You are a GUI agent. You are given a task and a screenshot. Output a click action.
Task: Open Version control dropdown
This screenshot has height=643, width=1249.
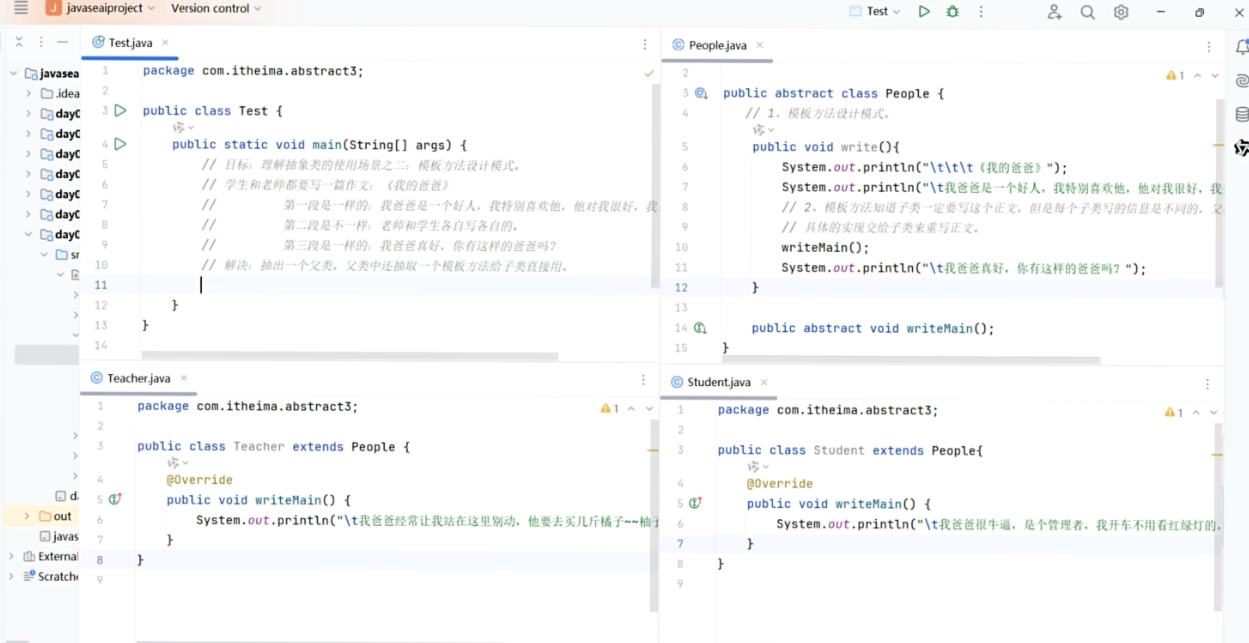[x=215, y=8]
